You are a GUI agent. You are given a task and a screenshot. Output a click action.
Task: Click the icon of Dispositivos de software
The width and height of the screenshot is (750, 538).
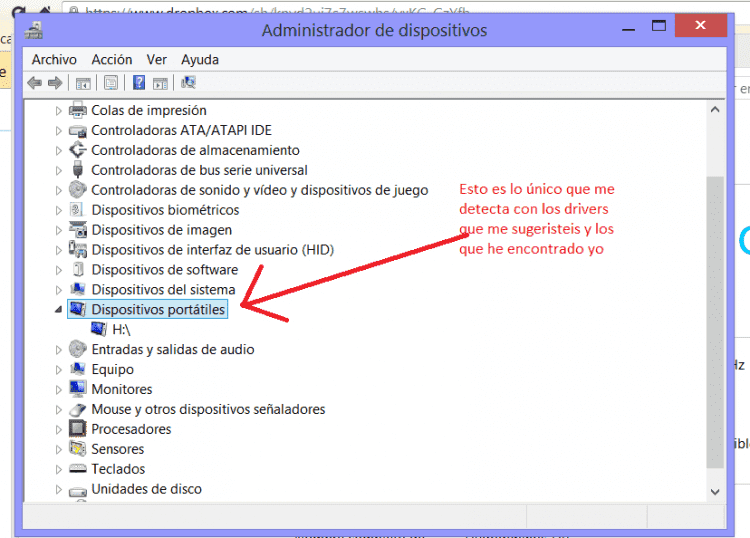point(78,269)
